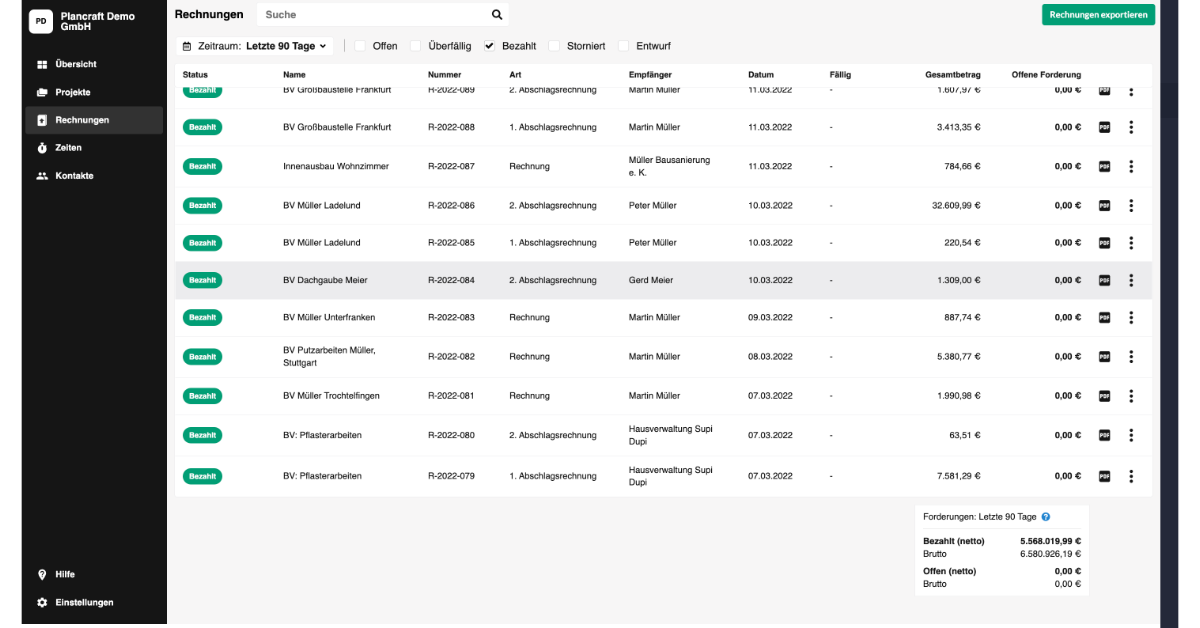Open invoice BV Putzarbeiten Müller, Stuttgart
The image size is (1200, 628).
(x=329, y=356)
